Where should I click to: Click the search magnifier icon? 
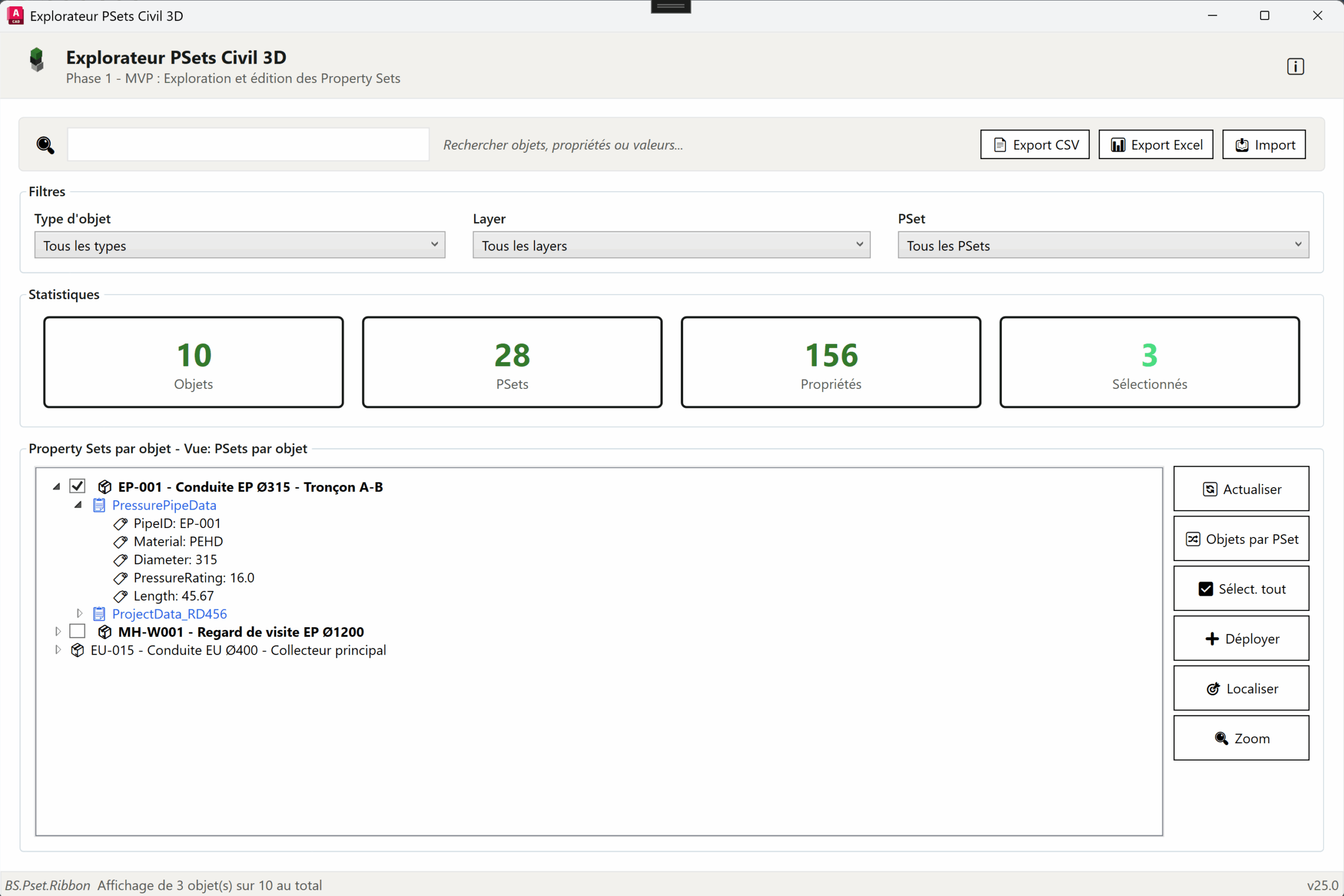click(45, 145)
